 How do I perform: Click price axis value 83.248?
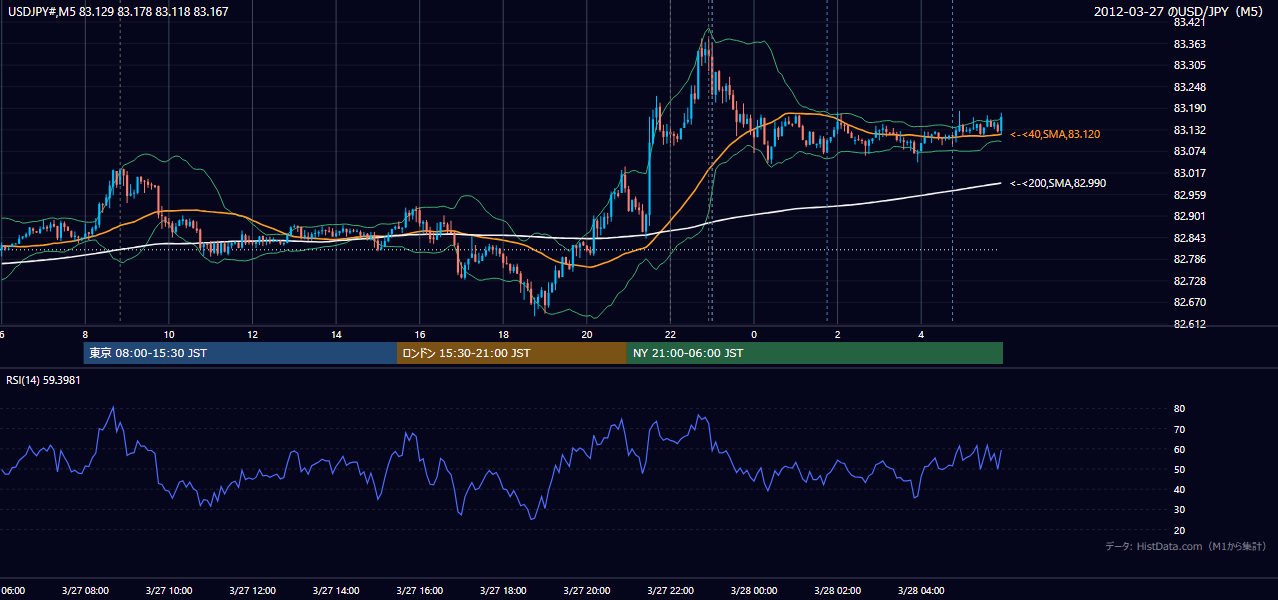(1190, 87)
